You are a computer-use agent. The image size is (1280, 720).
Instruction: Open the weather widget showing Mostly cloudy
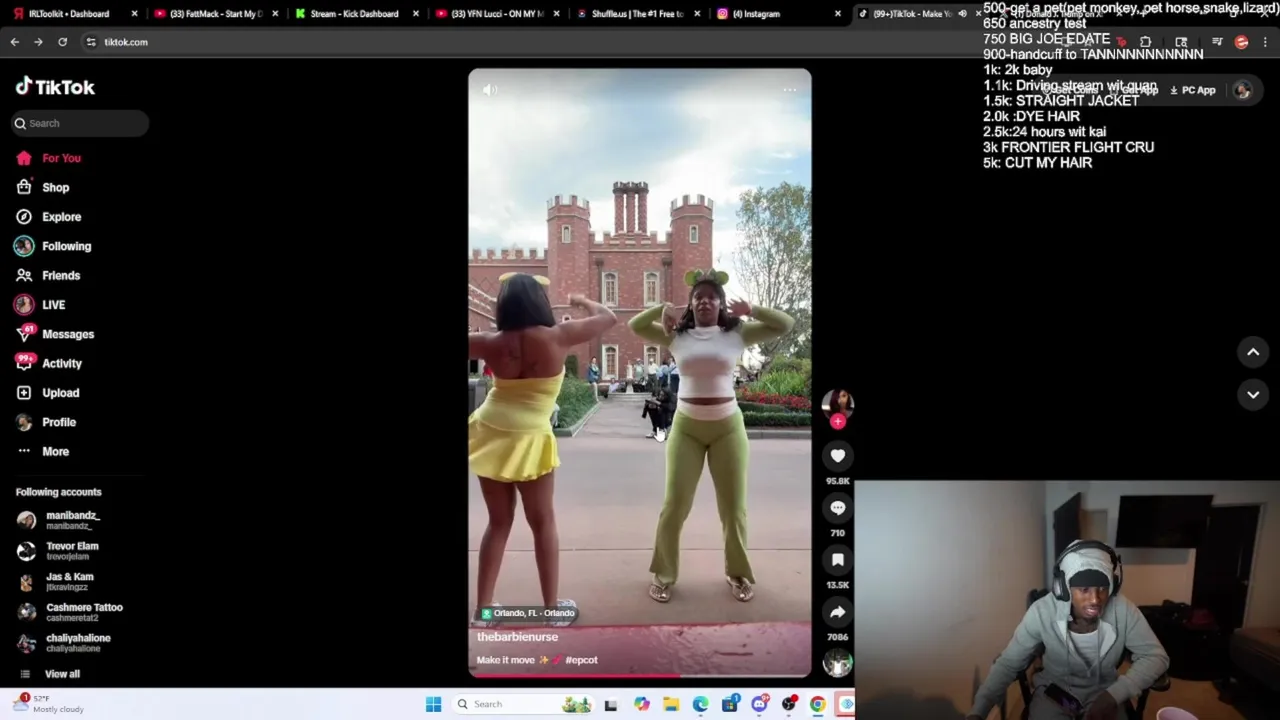[48, 704]
